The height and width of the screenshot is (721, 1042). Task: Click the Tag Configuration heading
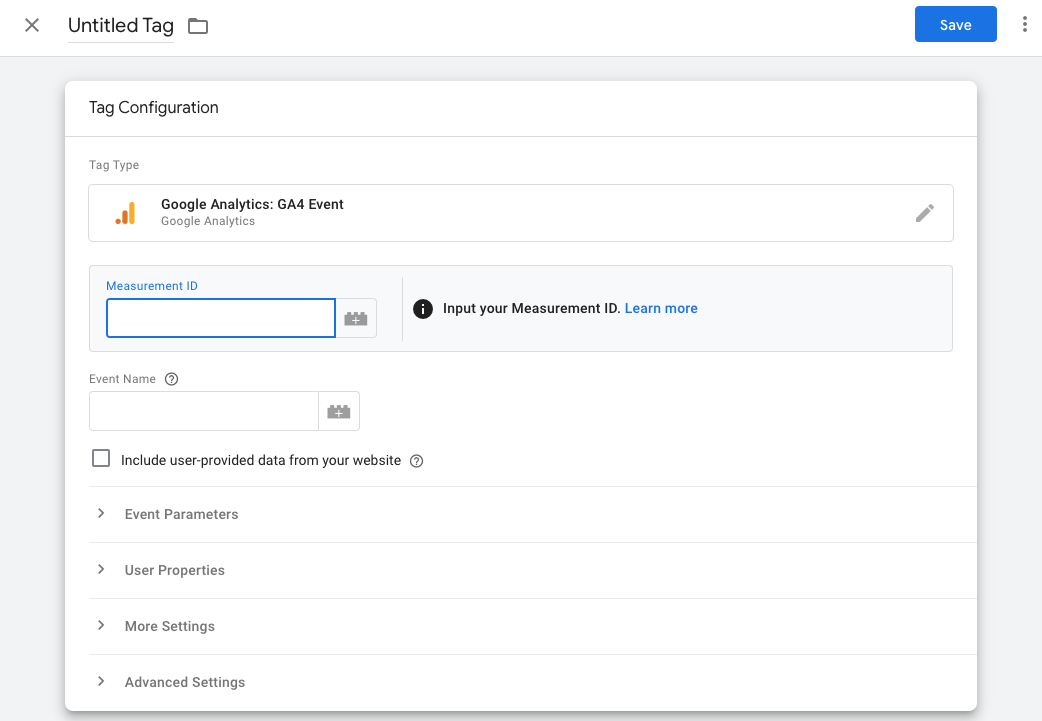coord(154,108)
